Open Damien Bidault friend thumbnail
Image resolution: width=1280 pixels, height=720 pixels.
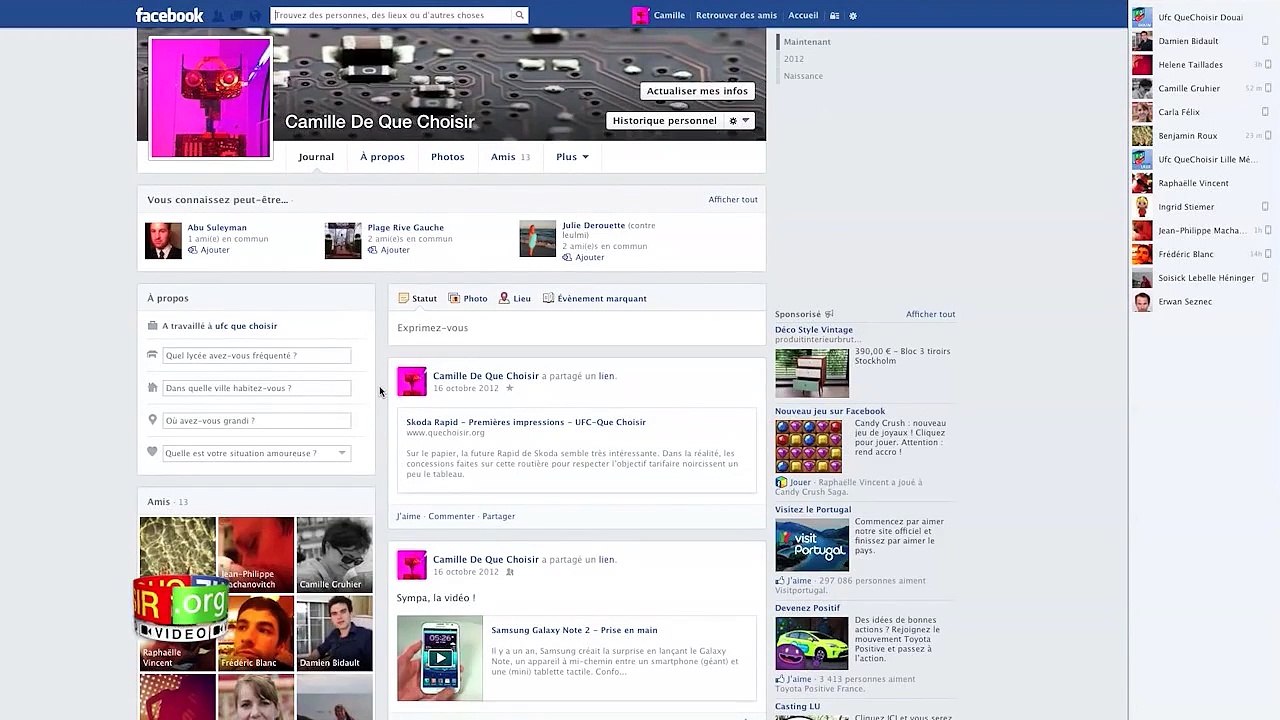(334, 633)
